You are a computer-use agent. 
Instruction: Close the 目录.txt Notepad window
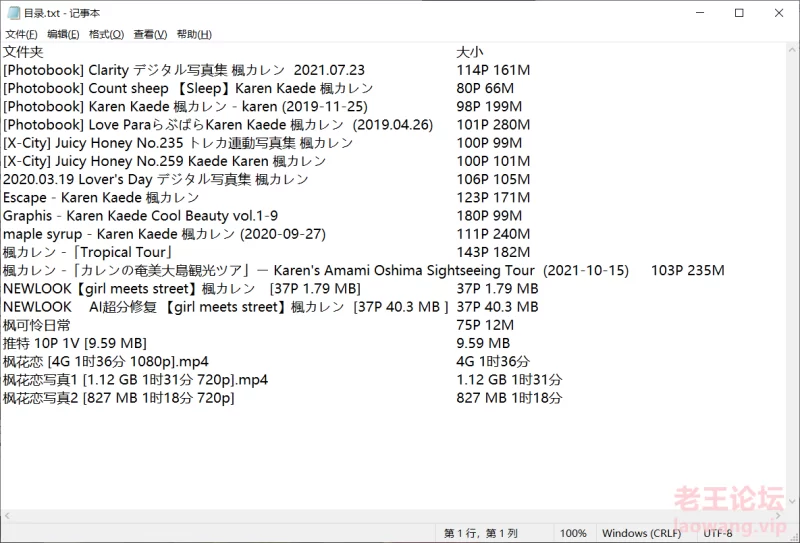tap(779, 13)
